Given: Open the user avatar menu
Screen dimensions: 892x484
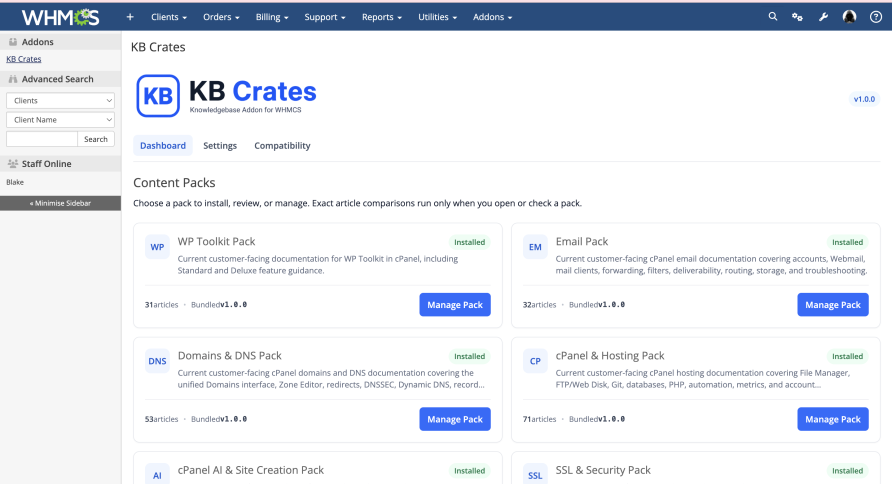Looking at the screenshot, I should tap(849, 17).
